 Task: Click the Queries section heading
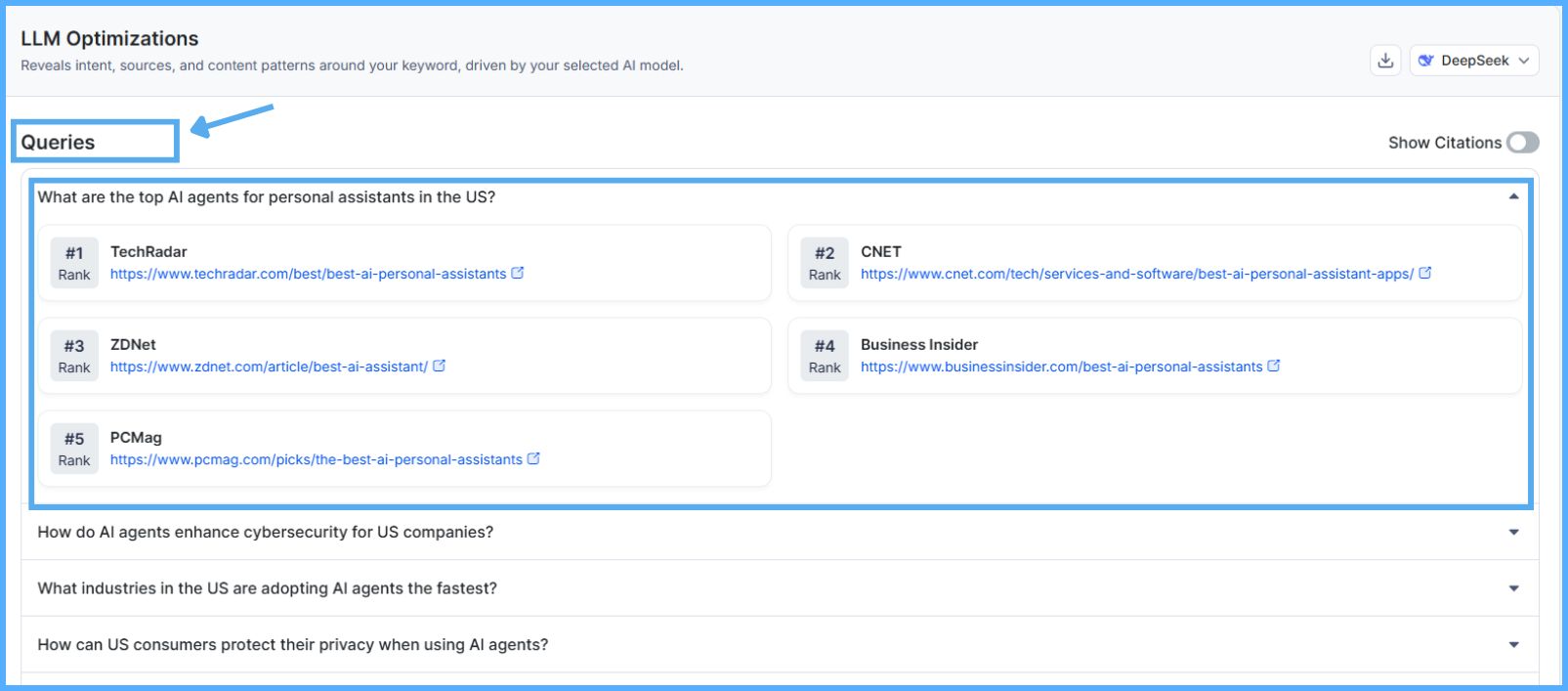[x=59, y=143]
